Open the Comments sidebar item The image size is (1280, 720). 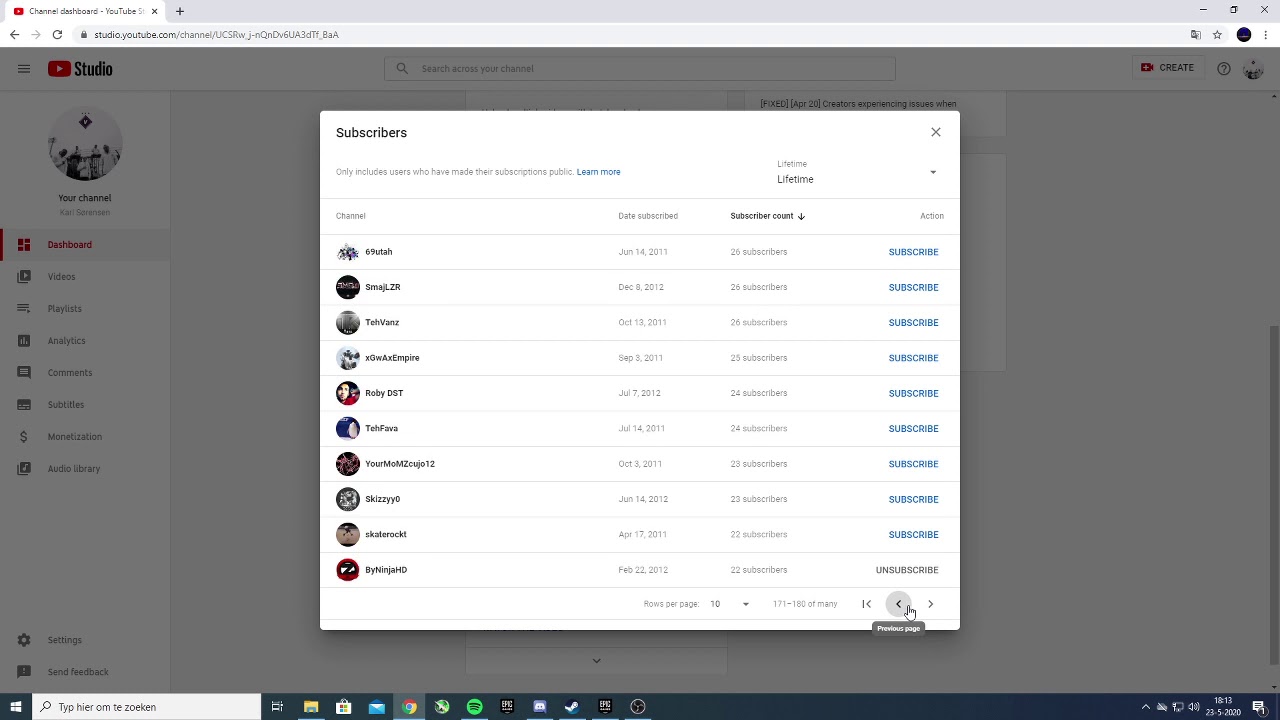coord(85,373)
